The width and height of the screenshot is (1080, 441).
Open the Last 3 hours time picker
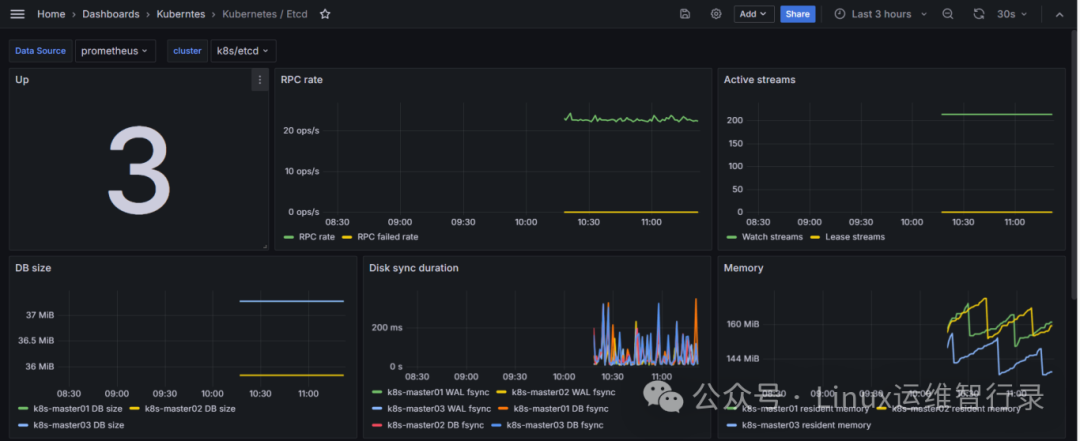click(x=881, y=14)
